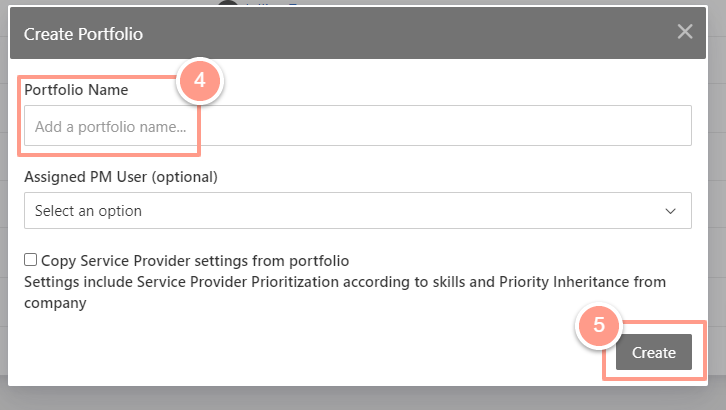The height and width of the screenshot is (410, 726).
Task: Click the step 5 annotation badge
Action: (x=599, y=325)
